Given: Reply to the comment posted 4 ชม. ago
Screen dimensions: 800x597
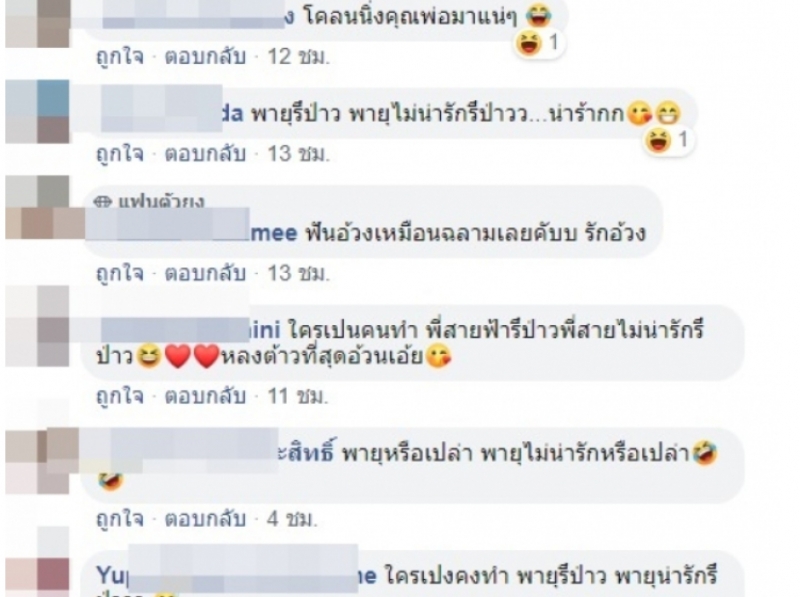Looking at the screenshot, I should pyautogui.click(x=205, y=519).
